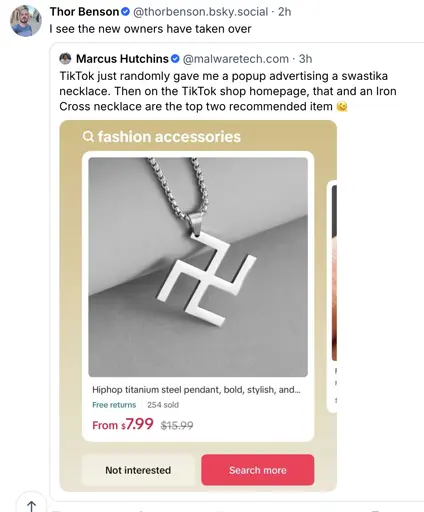Viewport: 424px width, 512px height.
Task: Click the 2h post timestamp
Action: coord(285,12)
